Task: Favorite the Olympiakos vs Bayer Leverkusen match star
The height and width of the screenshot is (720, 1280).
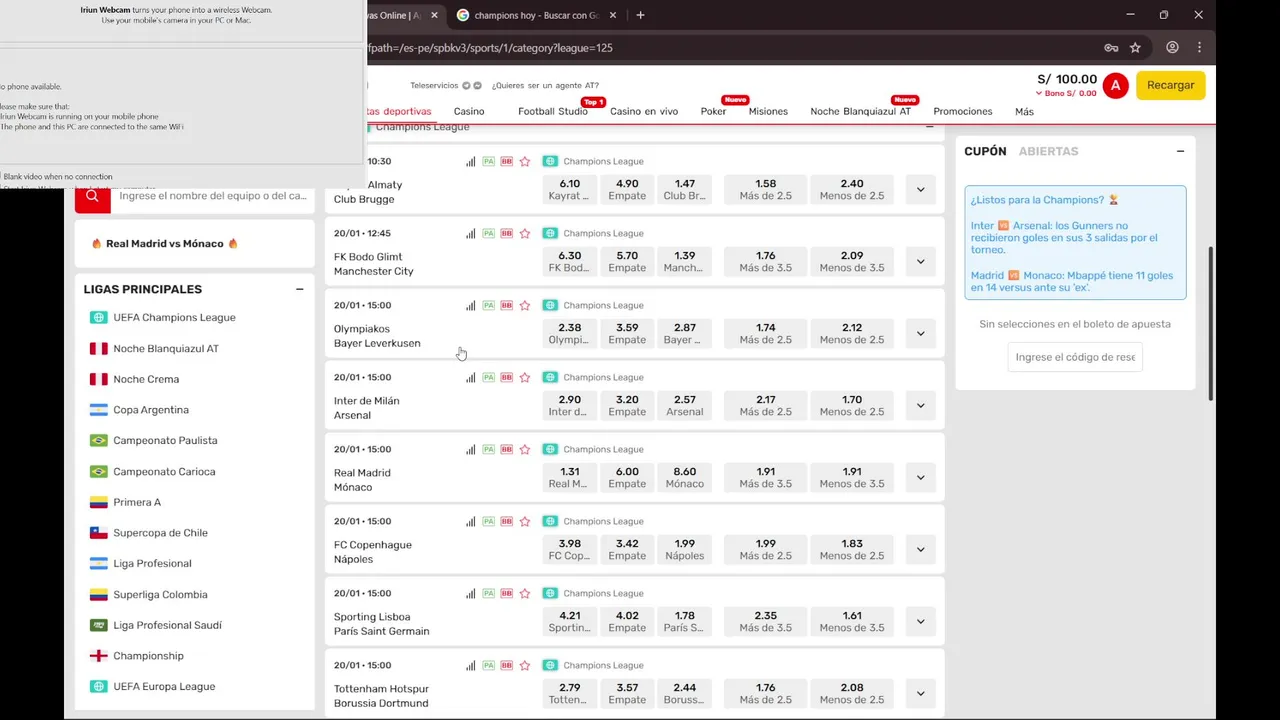Action: (x=525, y=306)
